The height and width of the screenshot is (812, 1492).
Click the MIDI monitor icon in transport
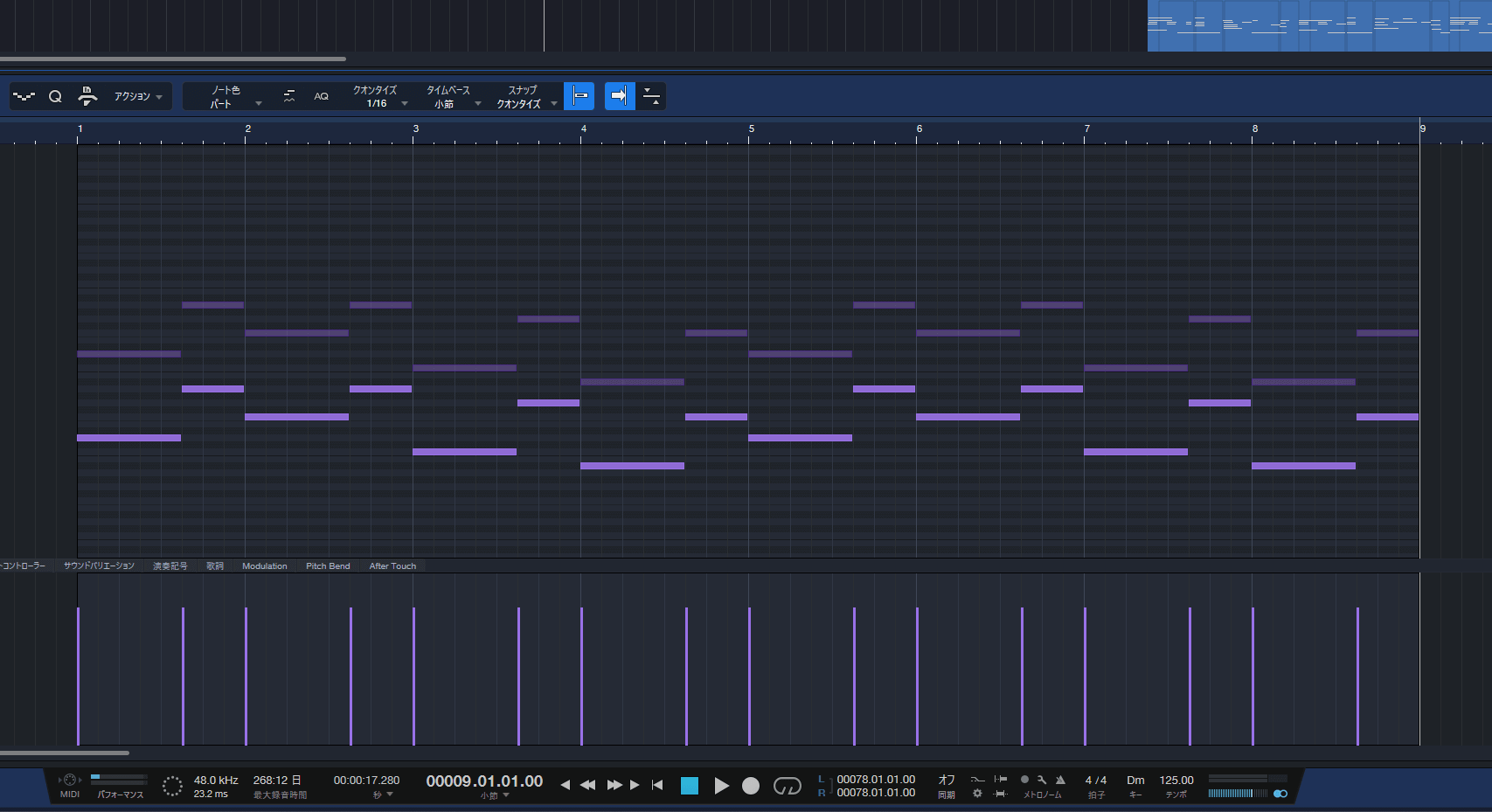click(69, 780)
